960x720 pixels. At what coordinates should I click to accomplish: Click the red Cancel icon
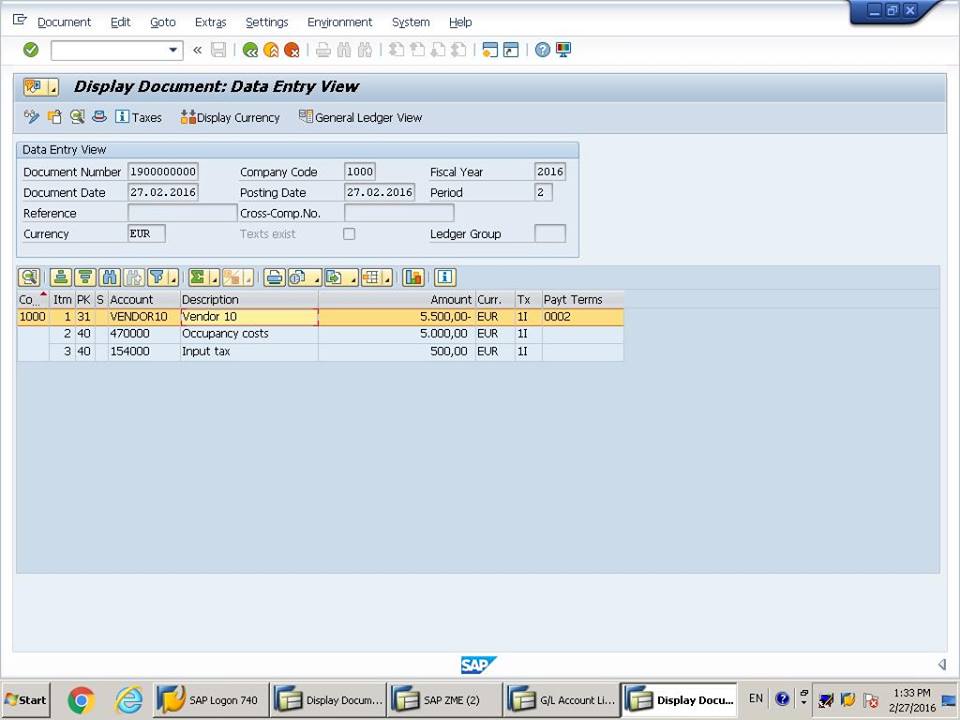[x=291, y=50]
